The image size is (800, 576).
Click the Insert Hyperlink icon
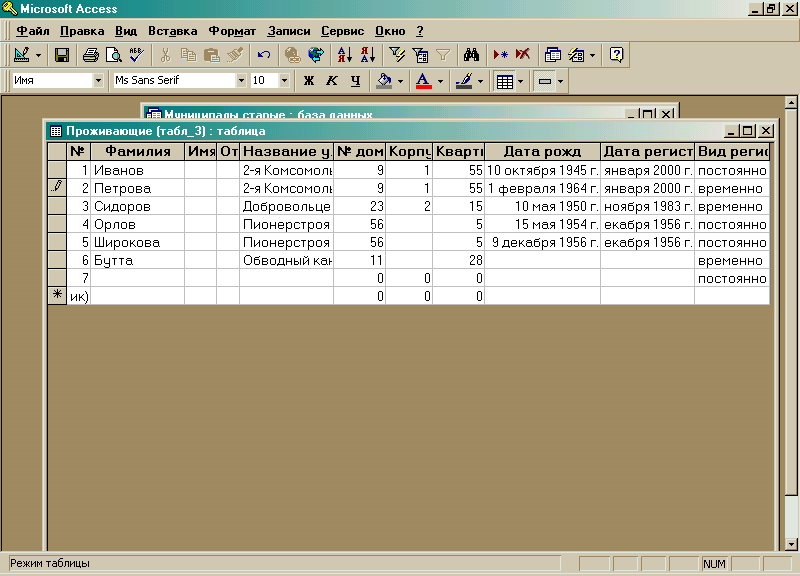292,55
